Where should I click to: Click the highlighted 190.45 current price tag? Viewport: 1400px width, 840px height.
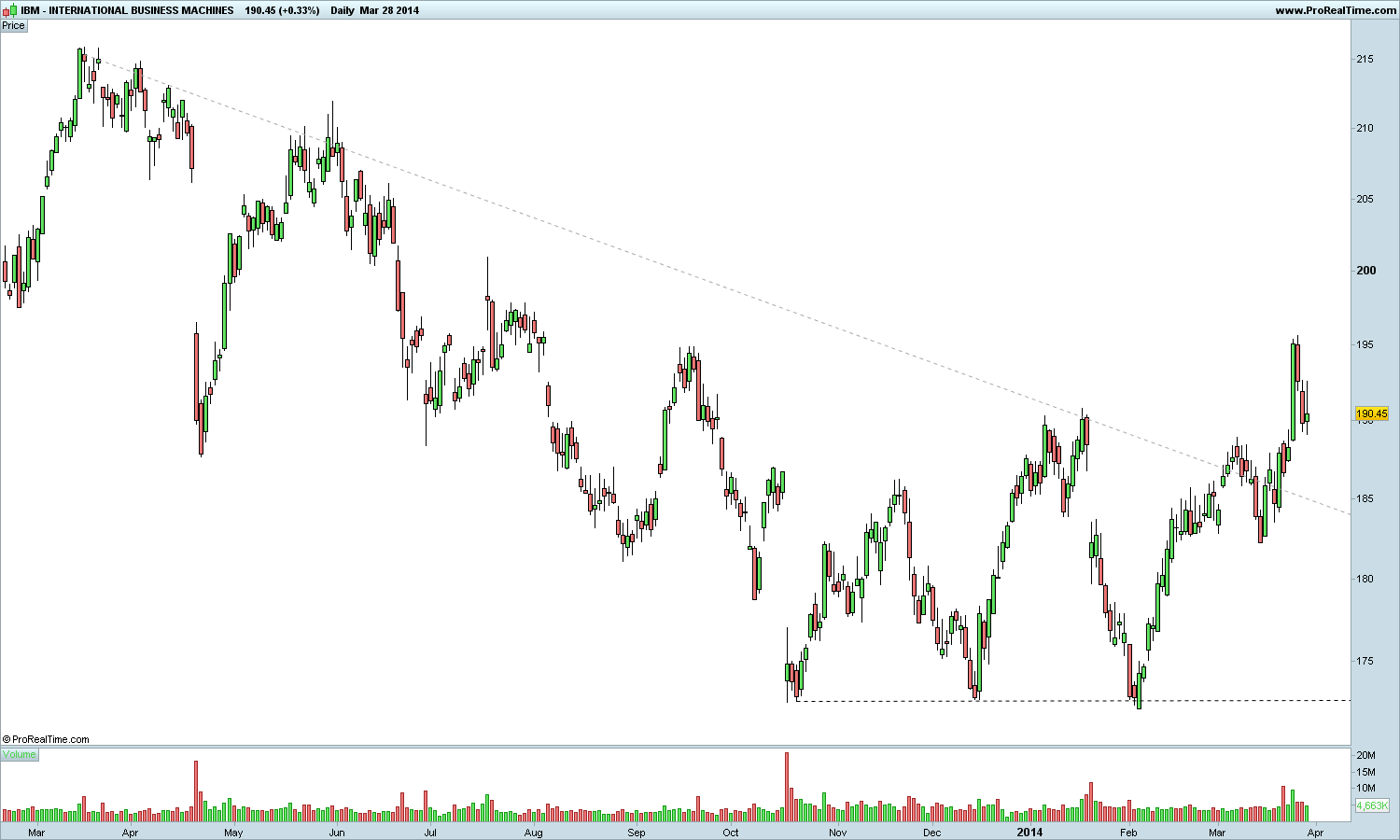tap(1372, 413)
